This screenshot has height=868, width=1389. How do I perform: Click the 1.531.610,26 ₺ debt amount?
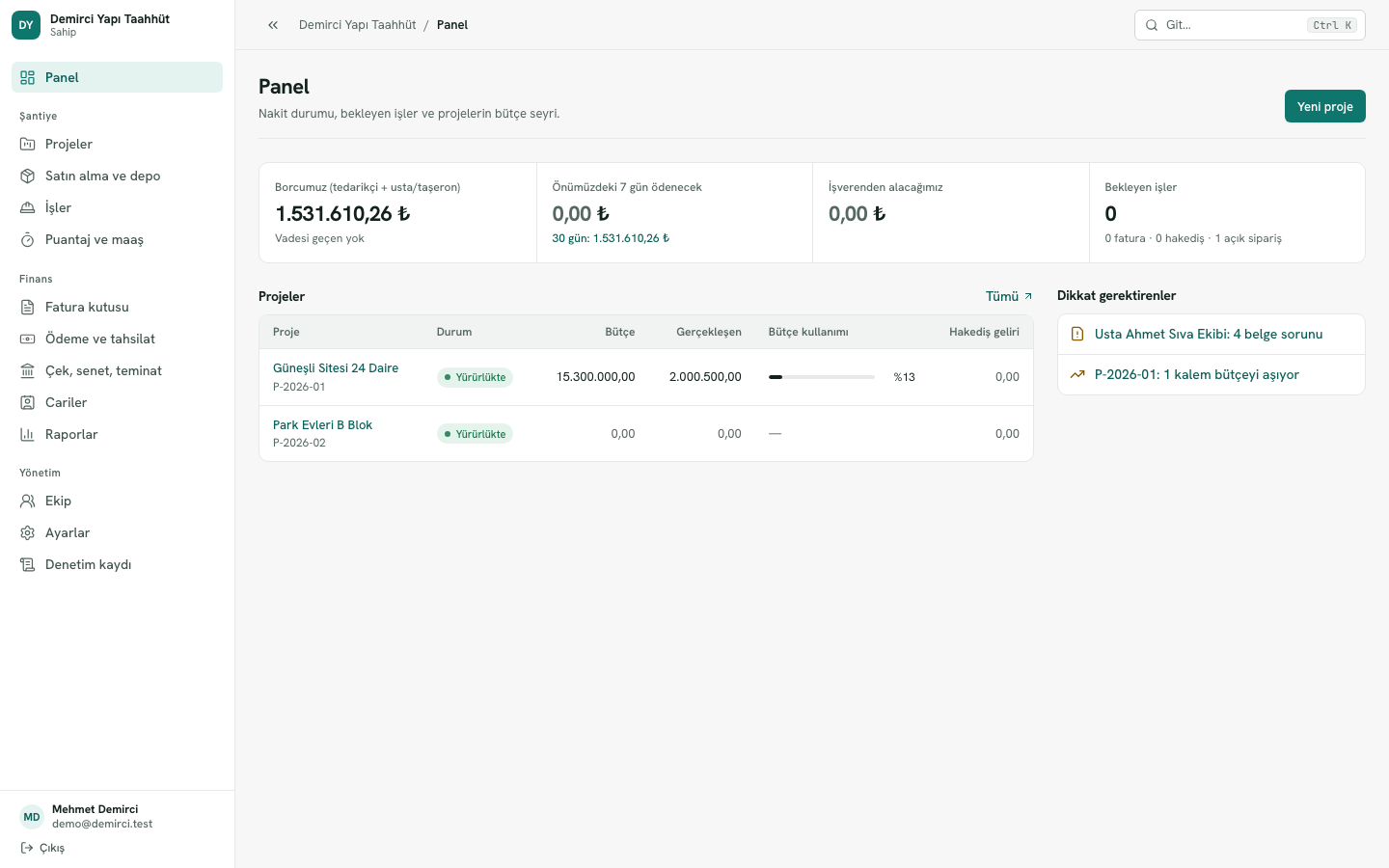click(x=342, y=213)
